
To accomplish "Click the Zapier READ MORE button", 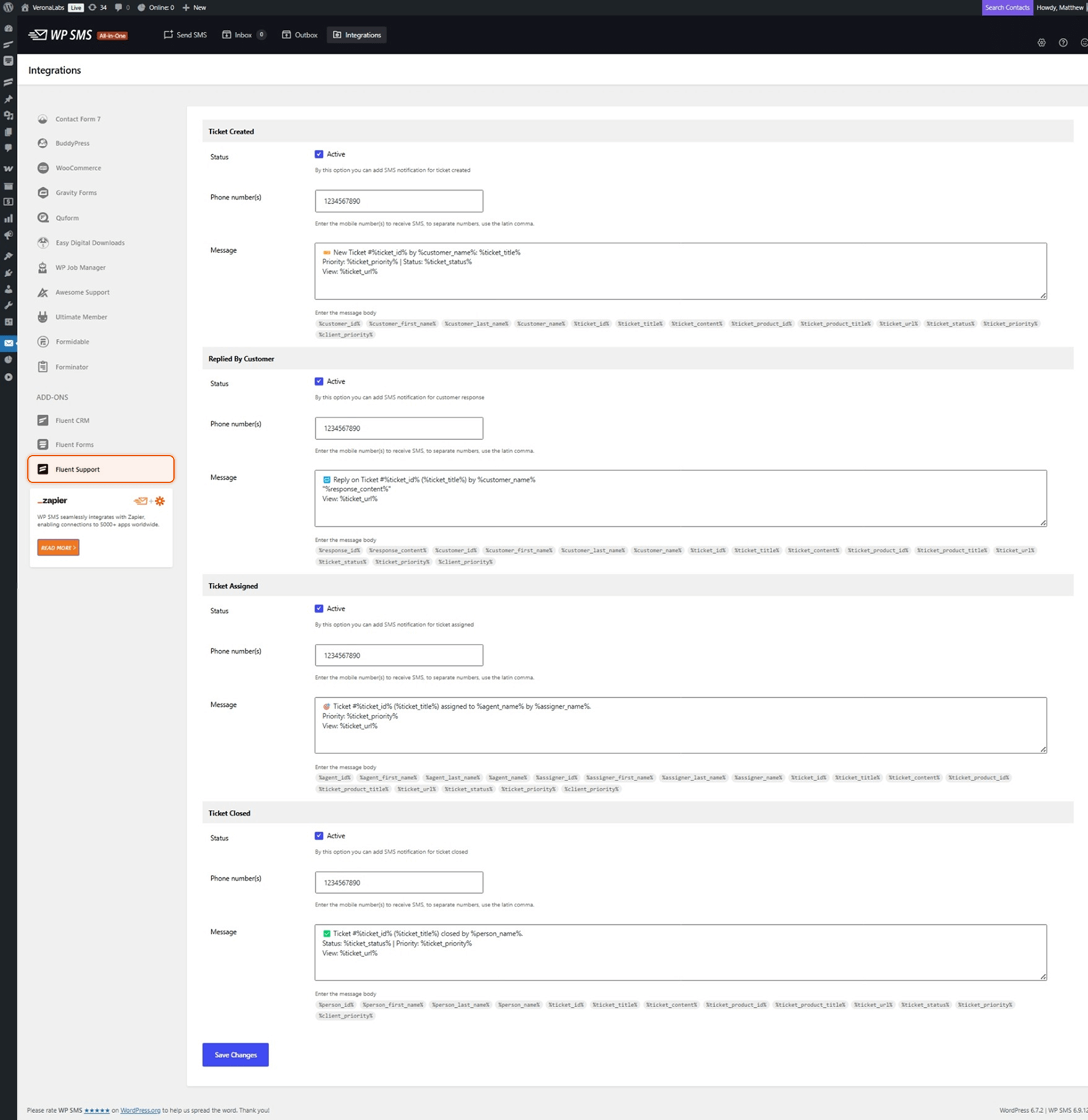I will click(x=58, y=547).
